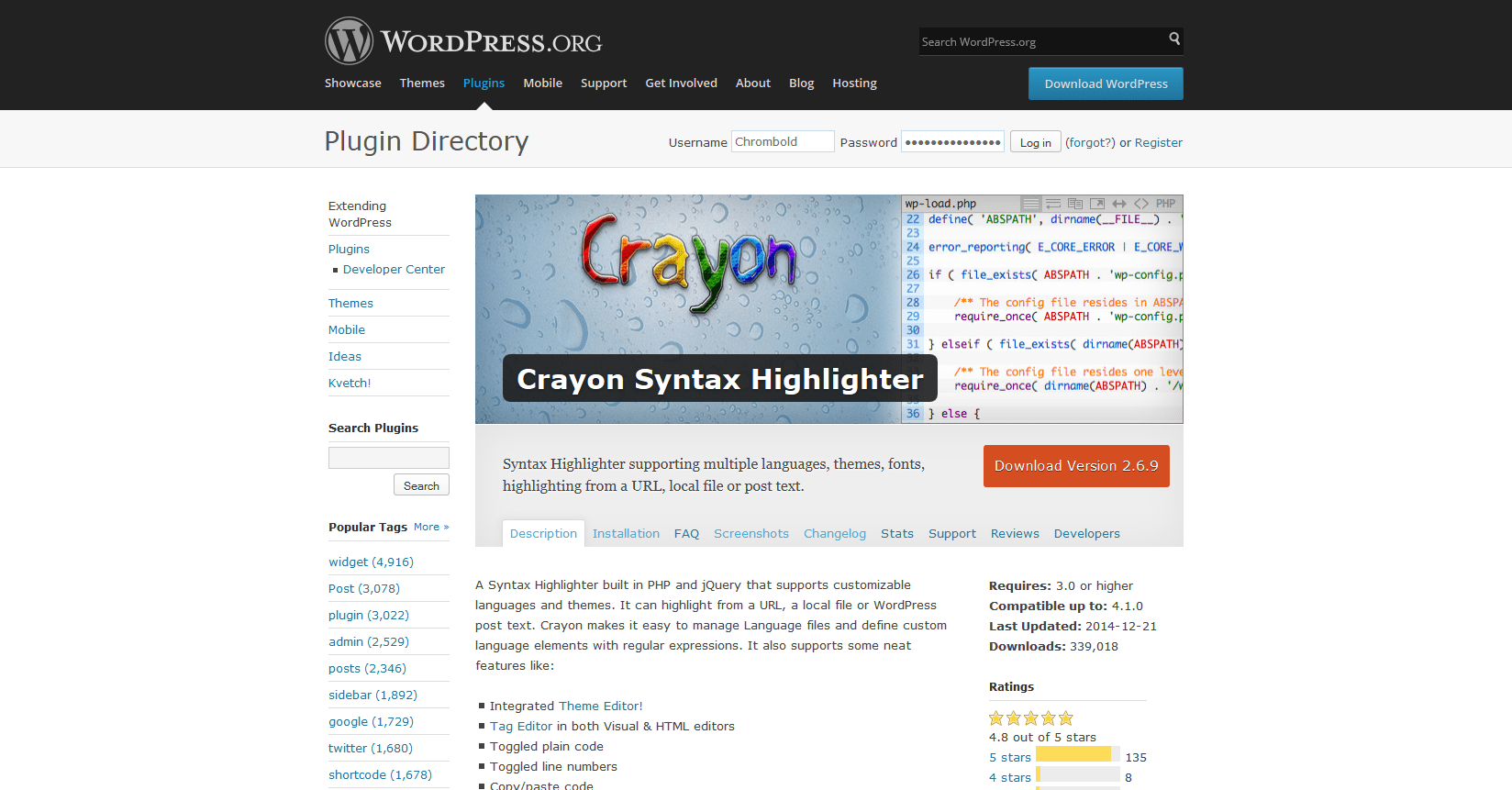Select the Description tab

tap(543, 534)
